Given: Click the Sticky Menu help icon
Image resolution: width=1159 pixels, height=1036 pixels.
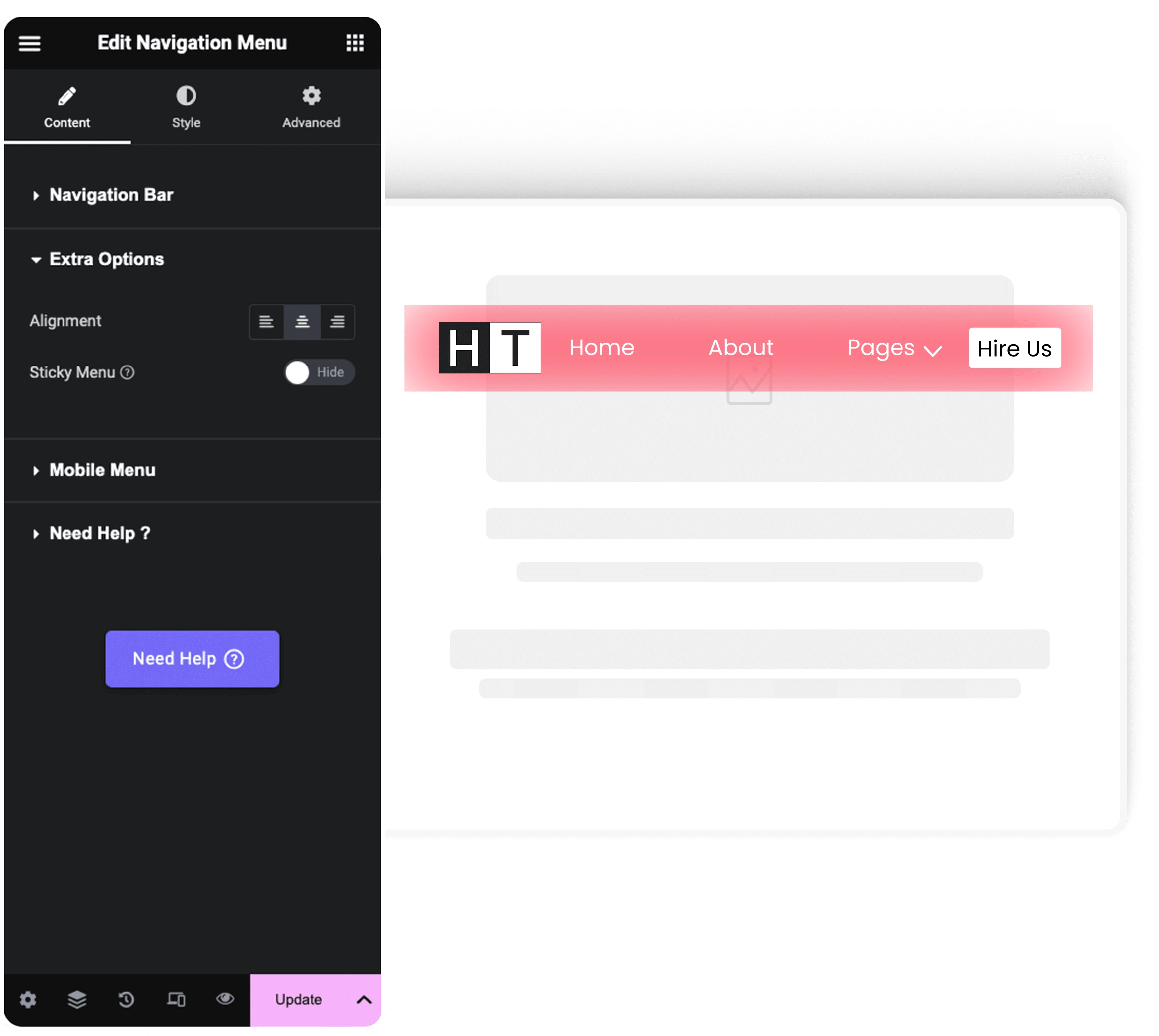Looking at the screenshot, I should coord(128,372).
